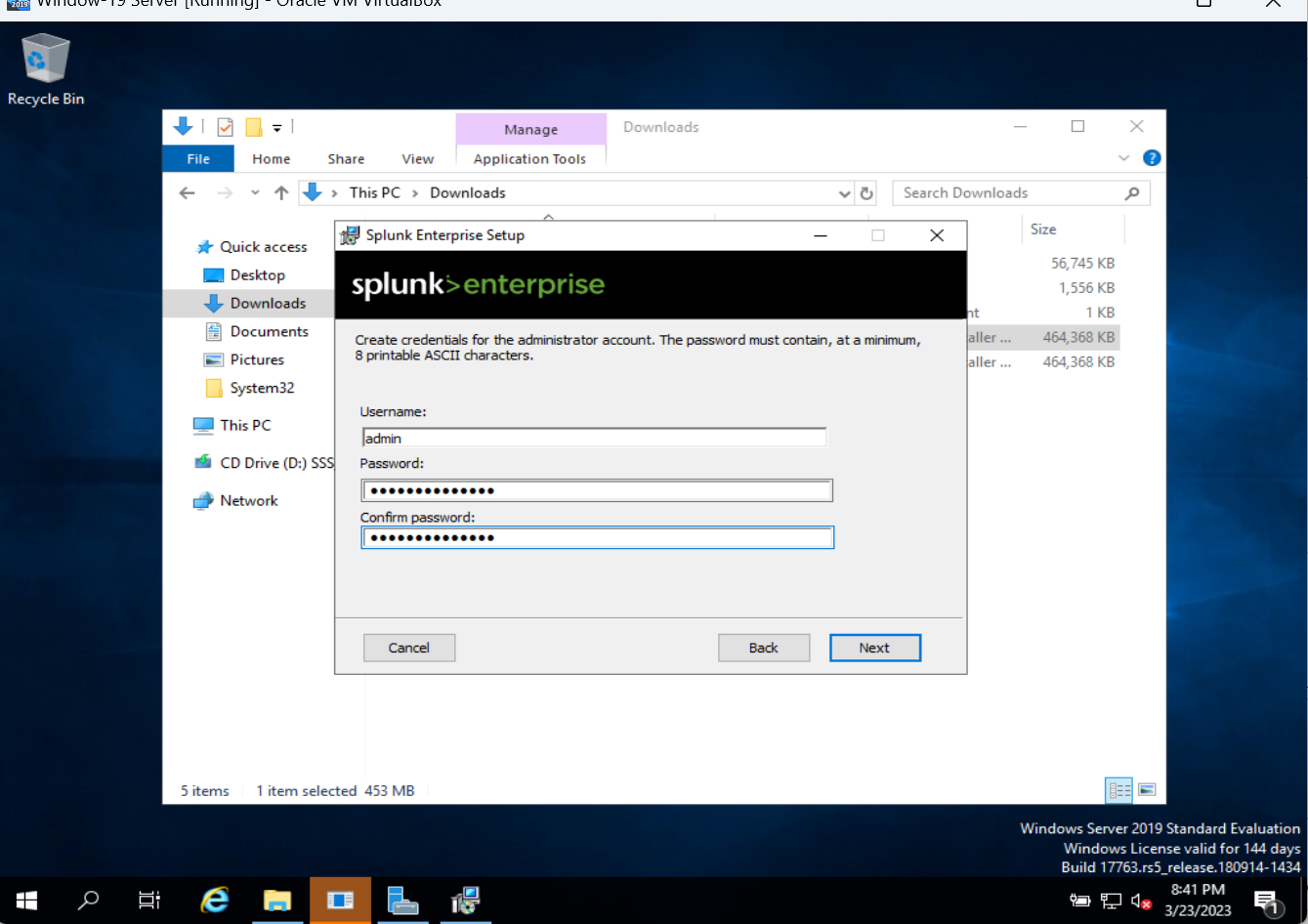Screen dimensions: 1308x924
Task: Sort by the Size column header
Action: (1043, 230)
